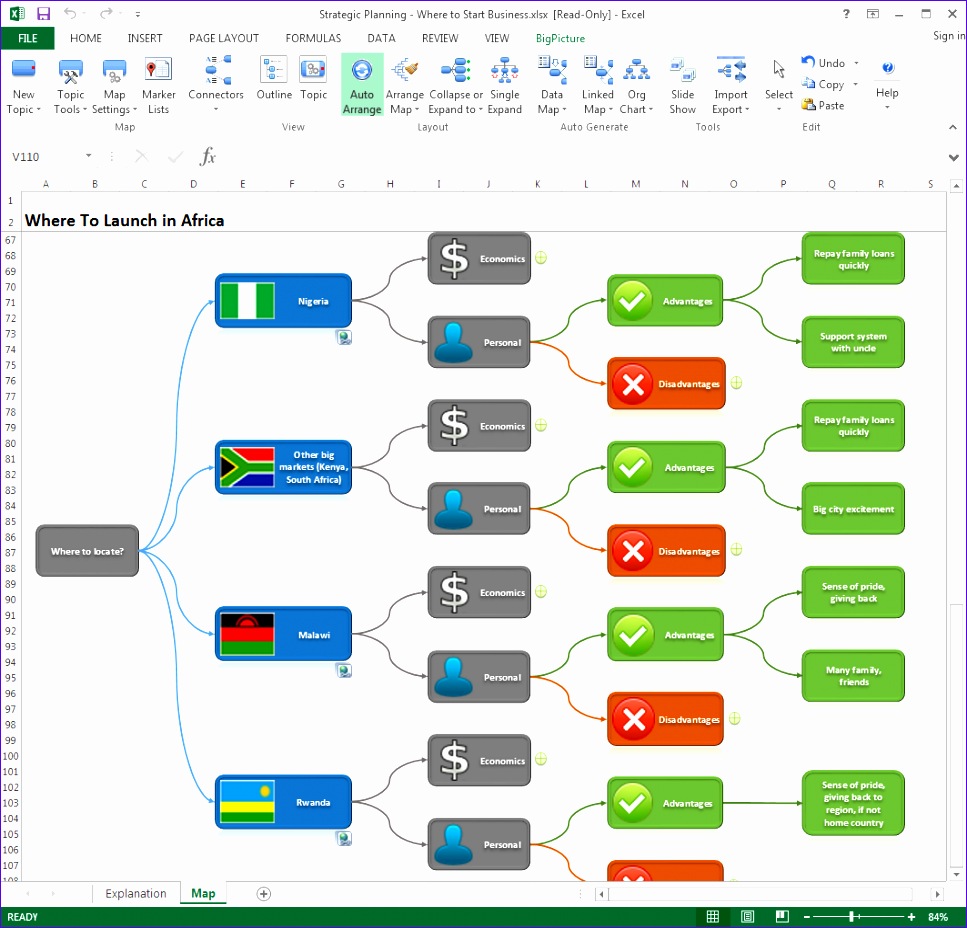
Task: Click Undo in the Edit group
Action: 823,63
